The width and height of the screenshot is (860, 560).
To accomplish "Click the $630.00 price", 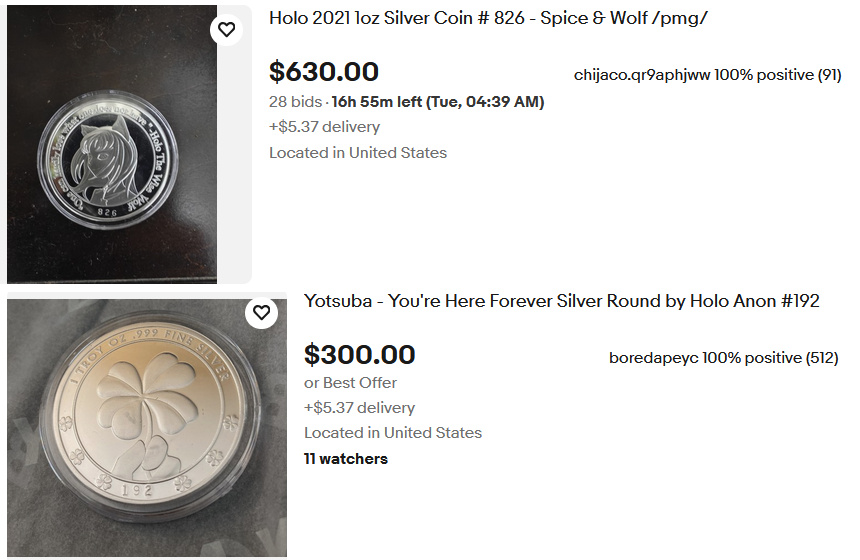I will pyautogui.click(x=324, y=72).
